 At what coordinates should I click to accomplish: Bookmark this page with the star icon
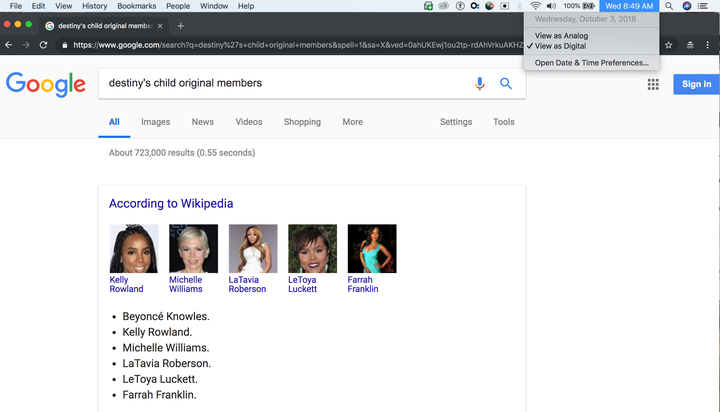tap(669, 45)
